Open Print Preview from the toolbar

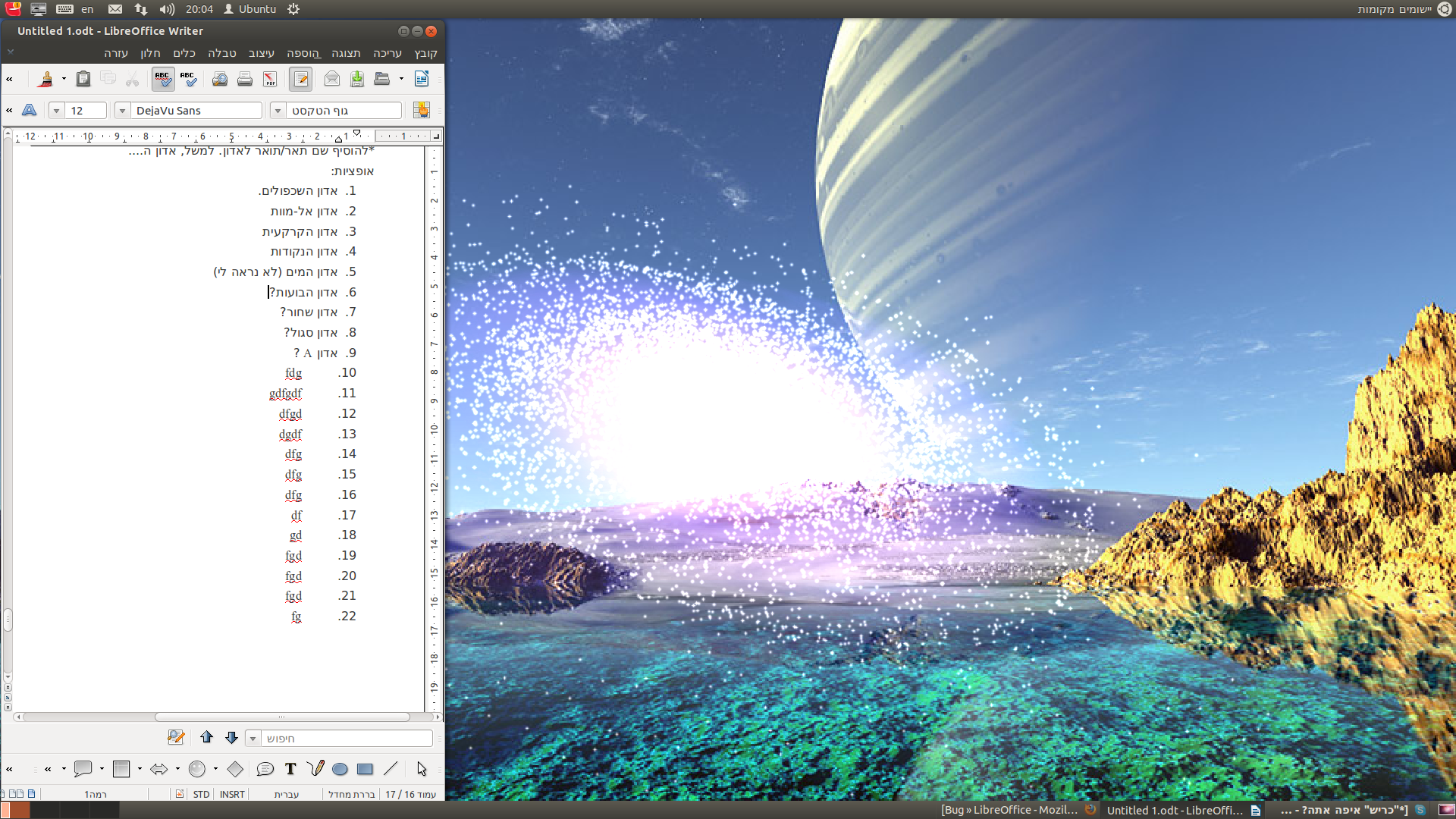[x=220, y=79]
